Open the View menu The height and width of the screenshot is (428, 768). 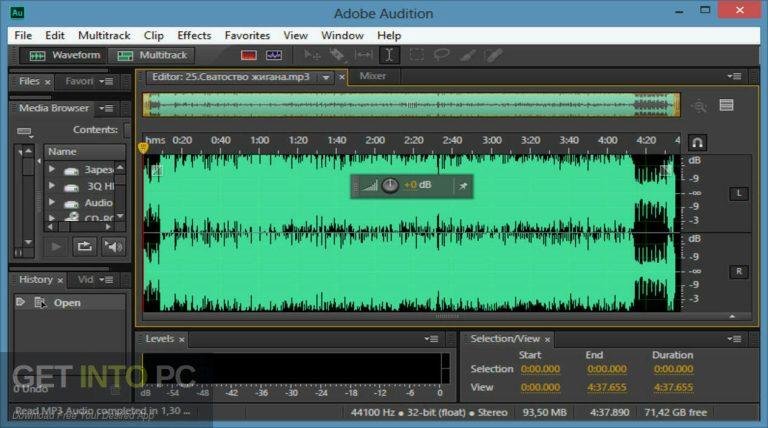point(295,35)
